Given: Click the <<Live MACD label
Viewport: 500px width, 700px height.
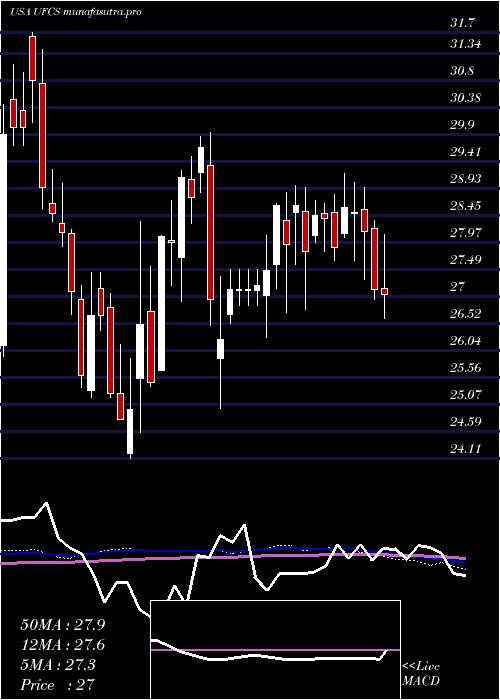Looking at the screenshot, I should (x=421, y=674).
